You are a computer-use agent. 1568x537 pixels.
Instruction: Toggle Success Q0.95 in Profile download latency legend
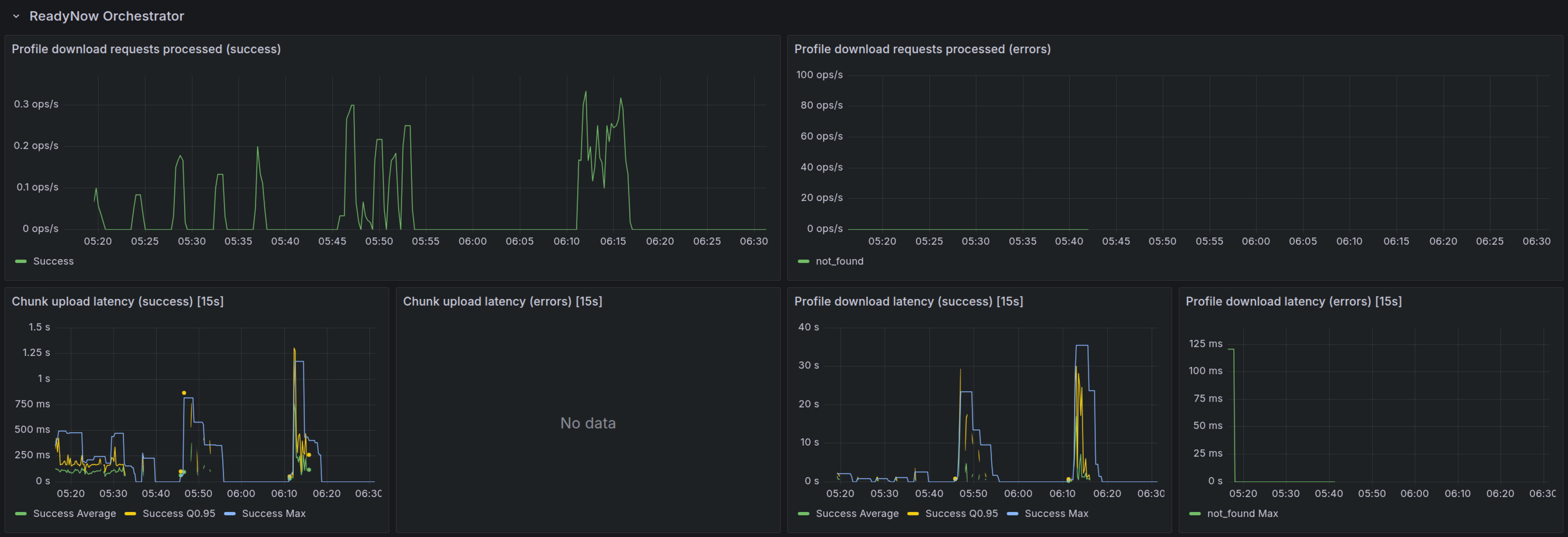(961, 513)
